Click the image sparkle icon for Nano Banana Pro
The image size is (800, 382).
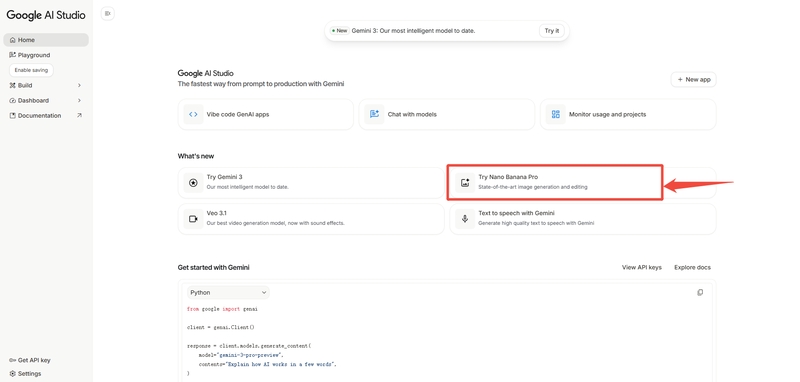(x=465, y=183)
